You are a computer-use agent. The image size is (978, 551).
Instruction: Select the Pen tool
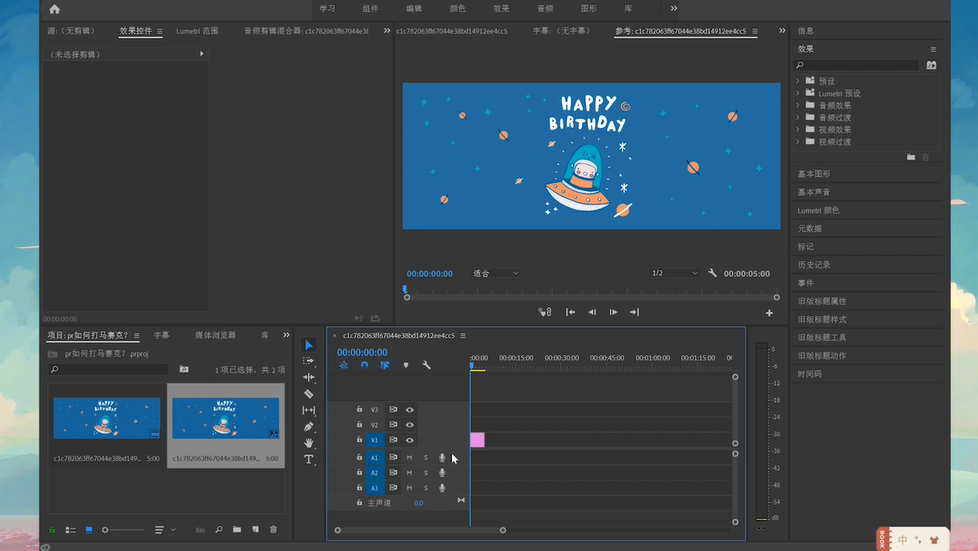(x=309, y=427)
